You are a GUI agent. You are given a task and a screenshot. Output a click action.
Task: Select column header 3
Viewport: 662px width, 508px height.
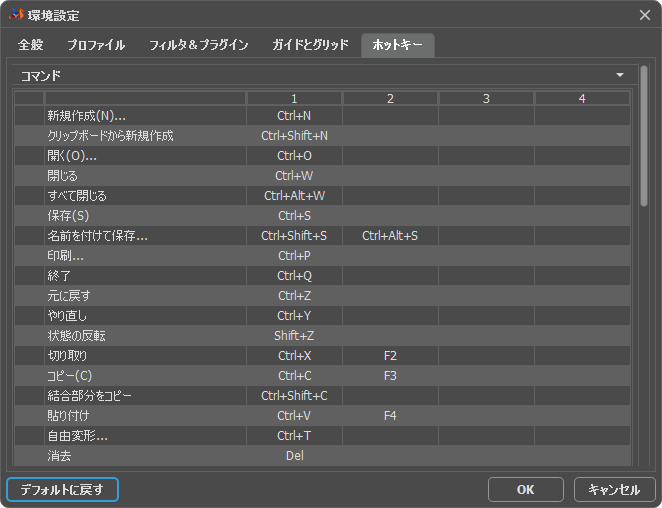[486, 98]
